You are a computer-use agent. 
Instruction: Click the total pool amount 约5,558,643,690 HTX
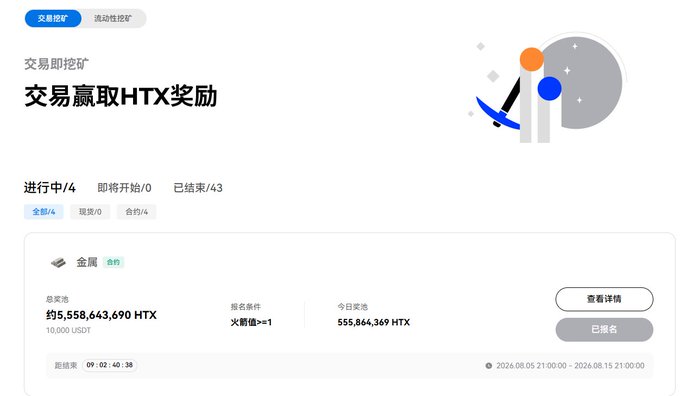101,315
